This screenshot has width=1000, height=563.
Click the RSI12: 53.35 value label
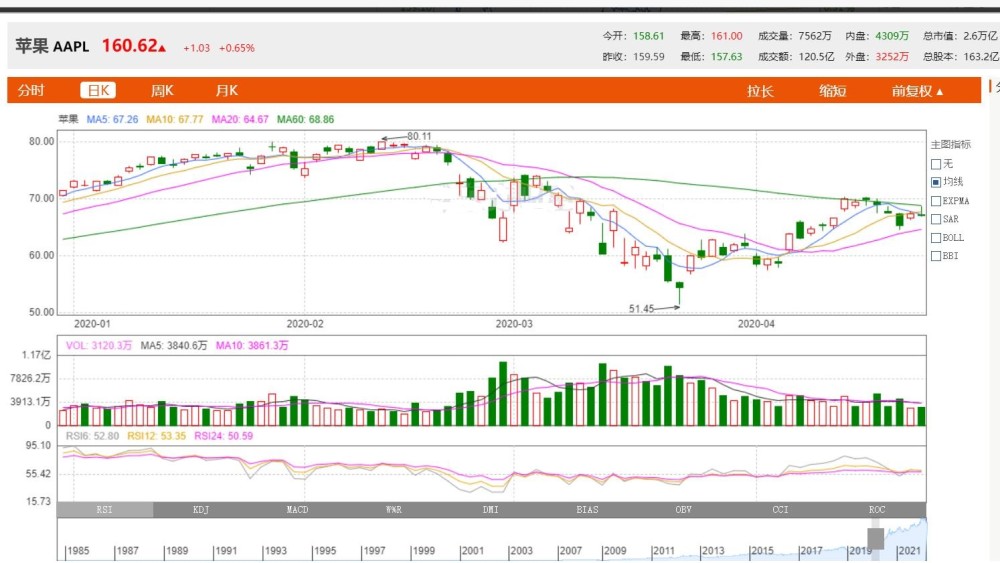tap(156, 436)
